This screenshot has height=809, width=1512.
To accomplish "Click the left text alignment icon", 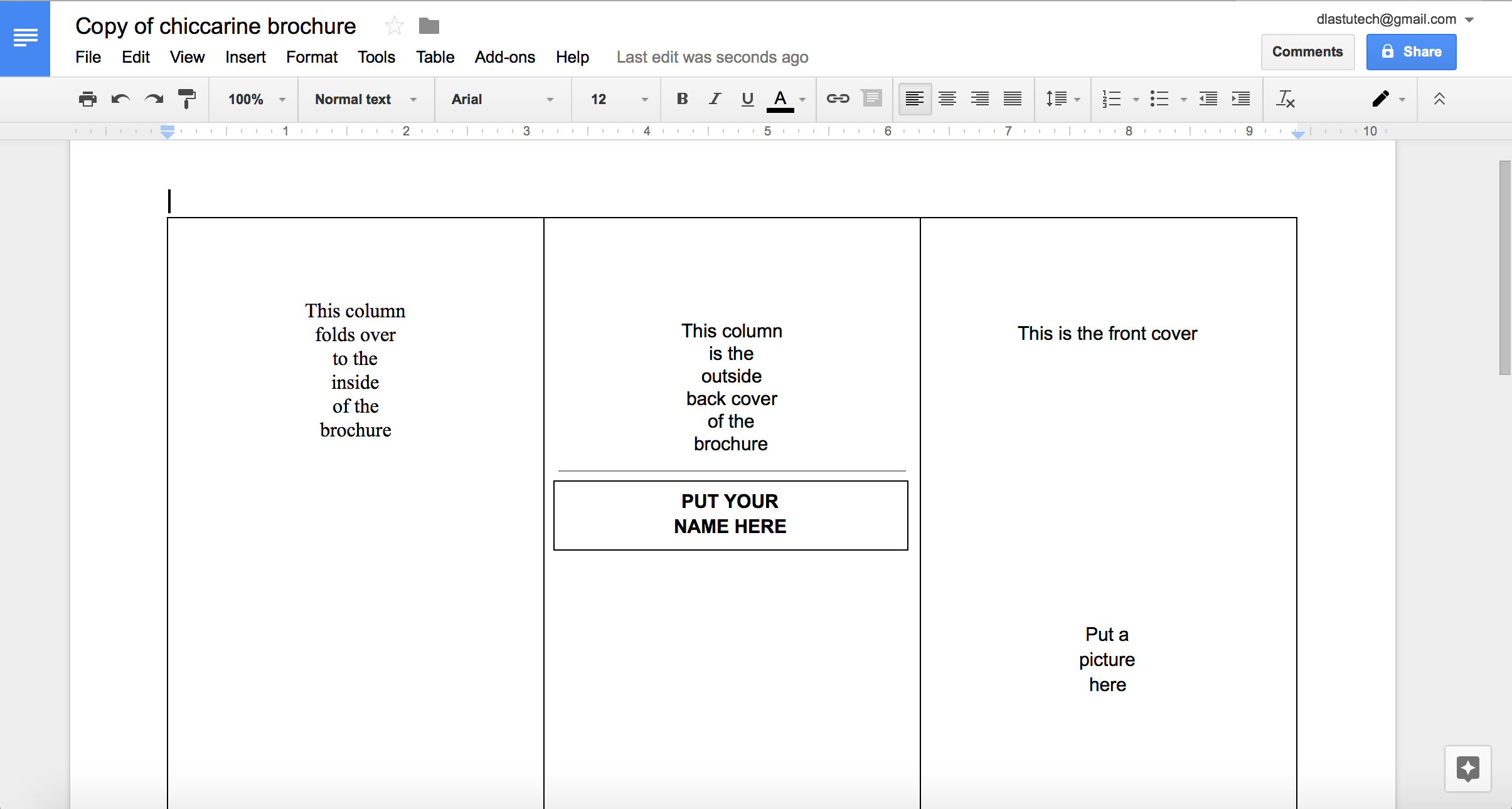I will 913,99.
